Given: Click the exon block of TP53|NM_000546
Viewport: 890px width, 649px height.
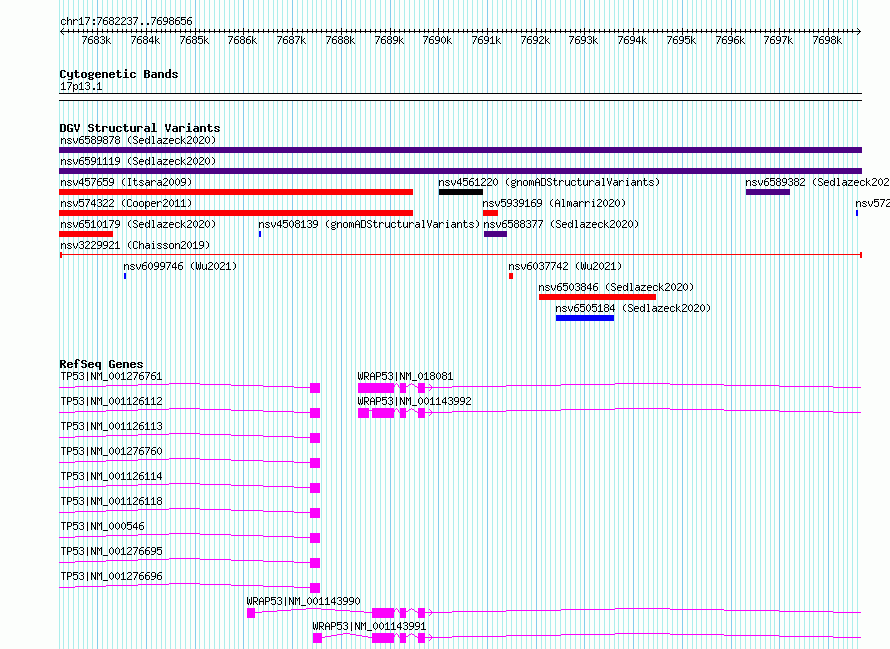Looking at the screenshot, I should click(315, 538).
